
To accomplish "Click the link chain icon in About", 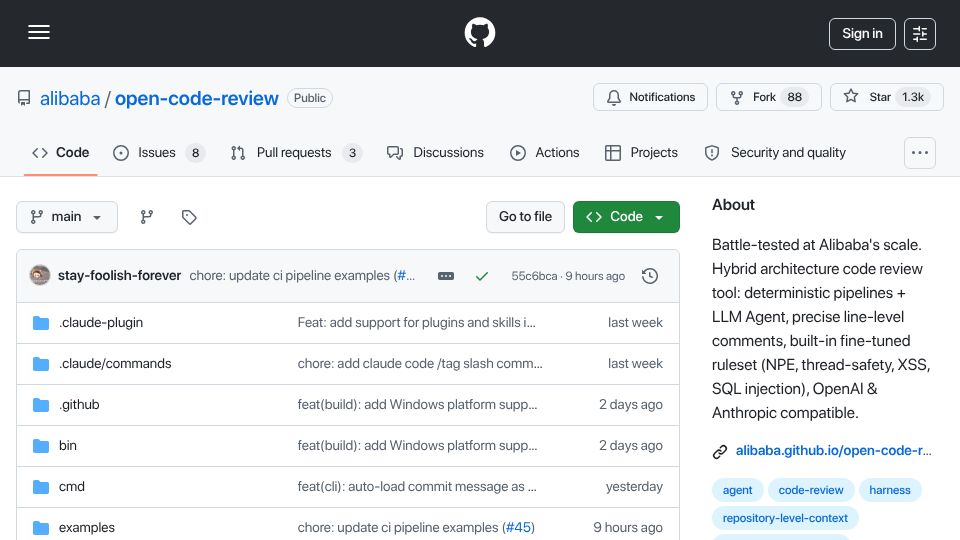I will [x=720, y=452].
